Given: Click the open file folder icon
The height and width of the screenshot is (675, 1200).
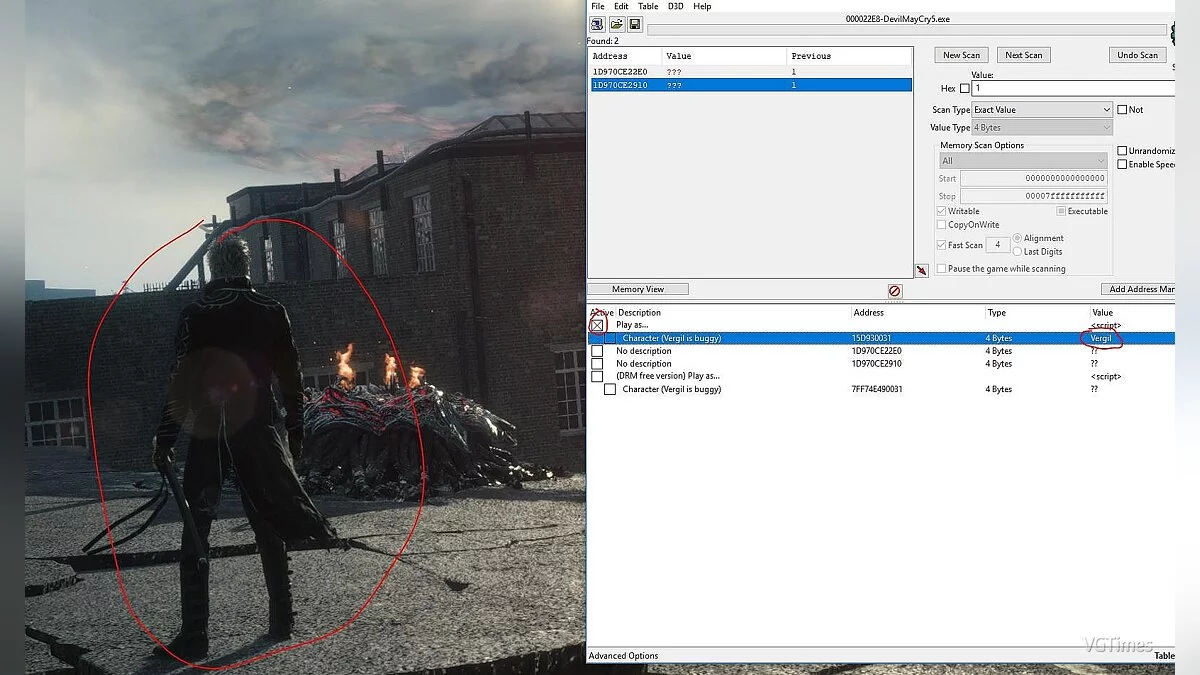Looking at the screenshot, I should [x=616, y=24].
